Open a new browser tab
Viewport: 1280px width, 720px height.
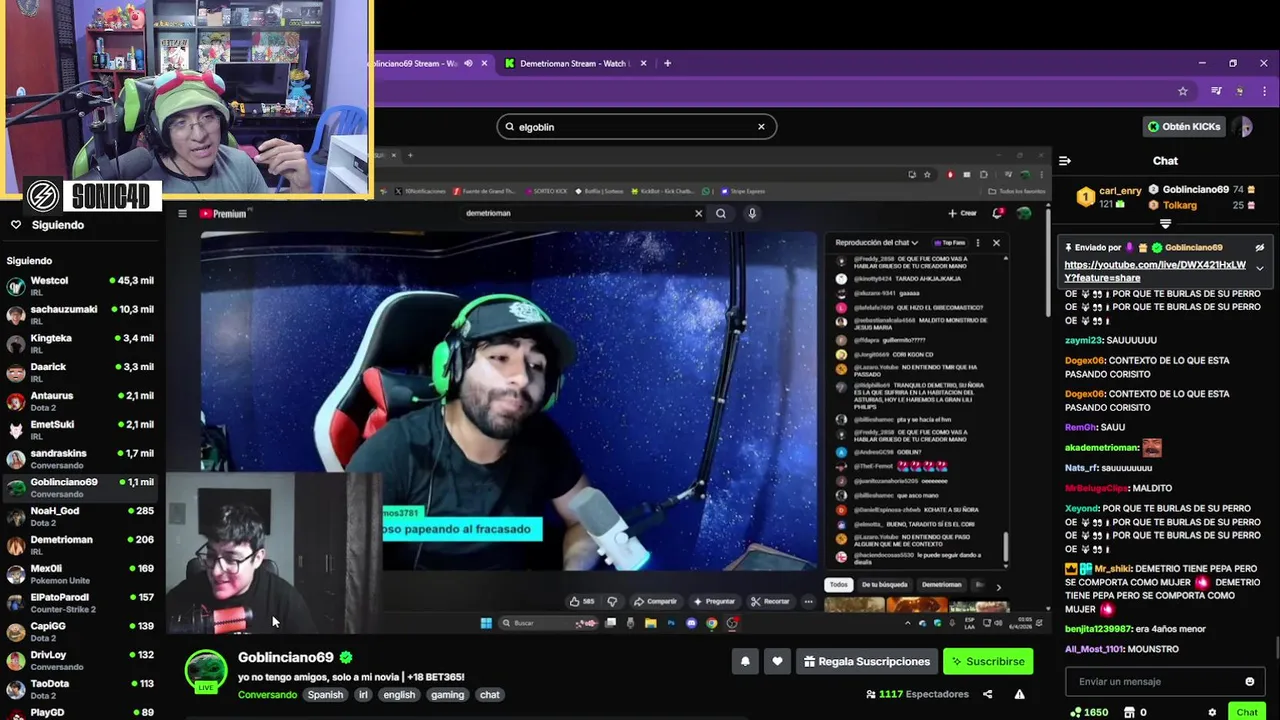click(x=667, y=63)
